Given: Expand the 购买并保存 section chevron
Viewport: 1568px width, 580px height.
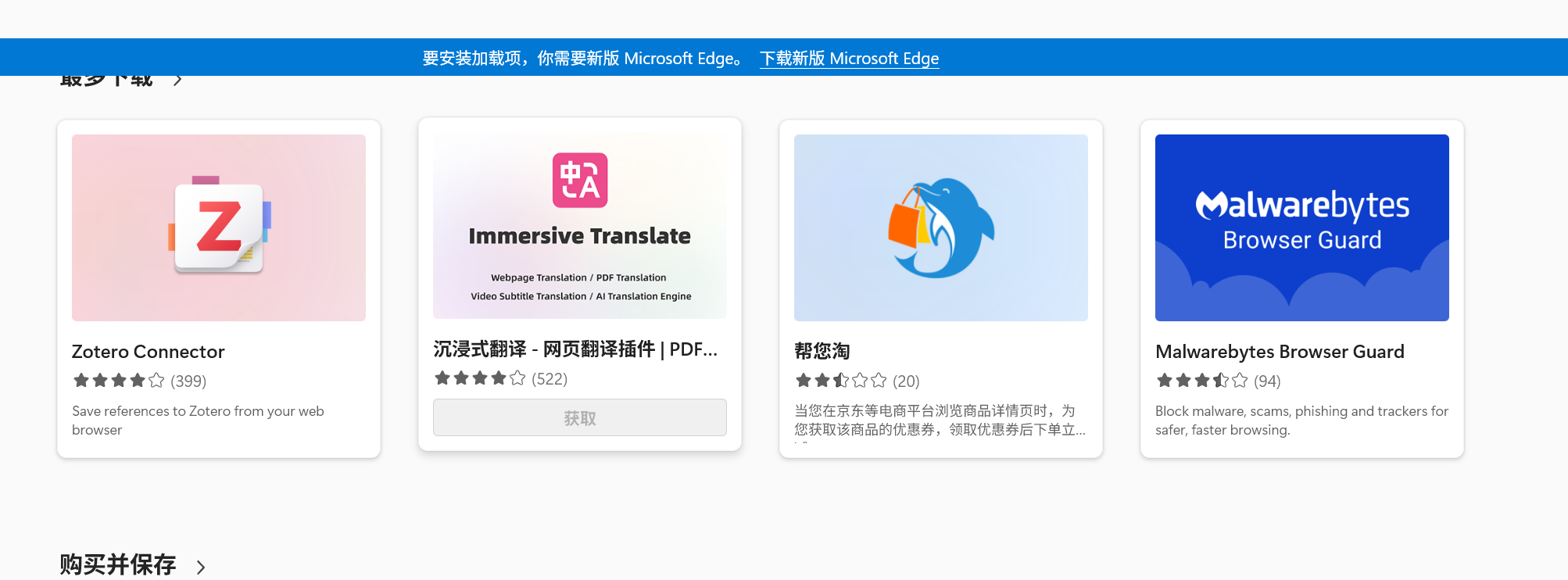Looking at the screenshot, I should point(201,567).
